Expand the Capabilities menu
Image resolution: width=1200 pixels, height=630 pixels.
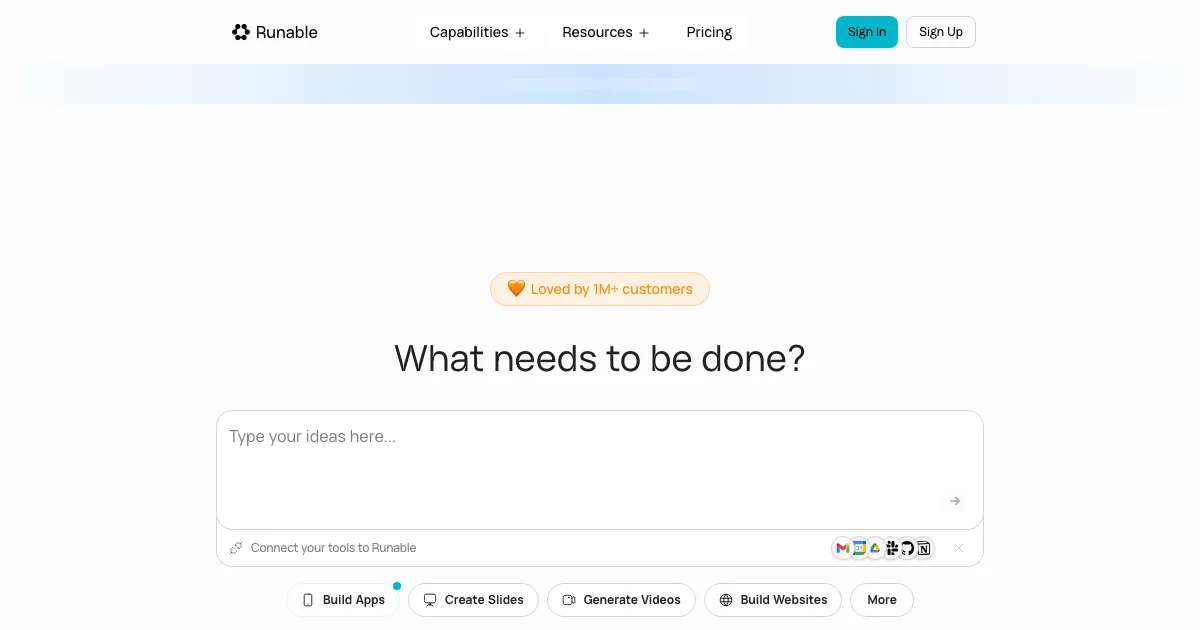click(477, 32)
